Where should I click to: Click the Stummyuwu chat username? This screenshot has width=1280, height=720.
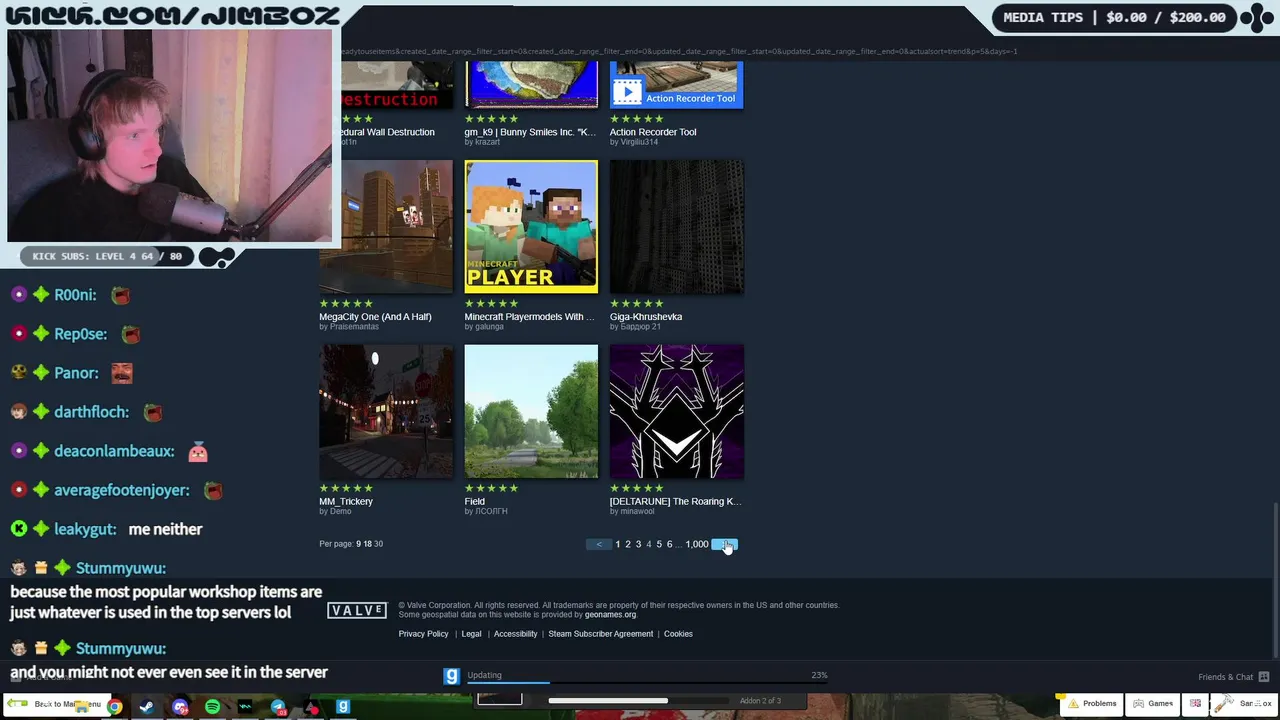coord(121,568)
